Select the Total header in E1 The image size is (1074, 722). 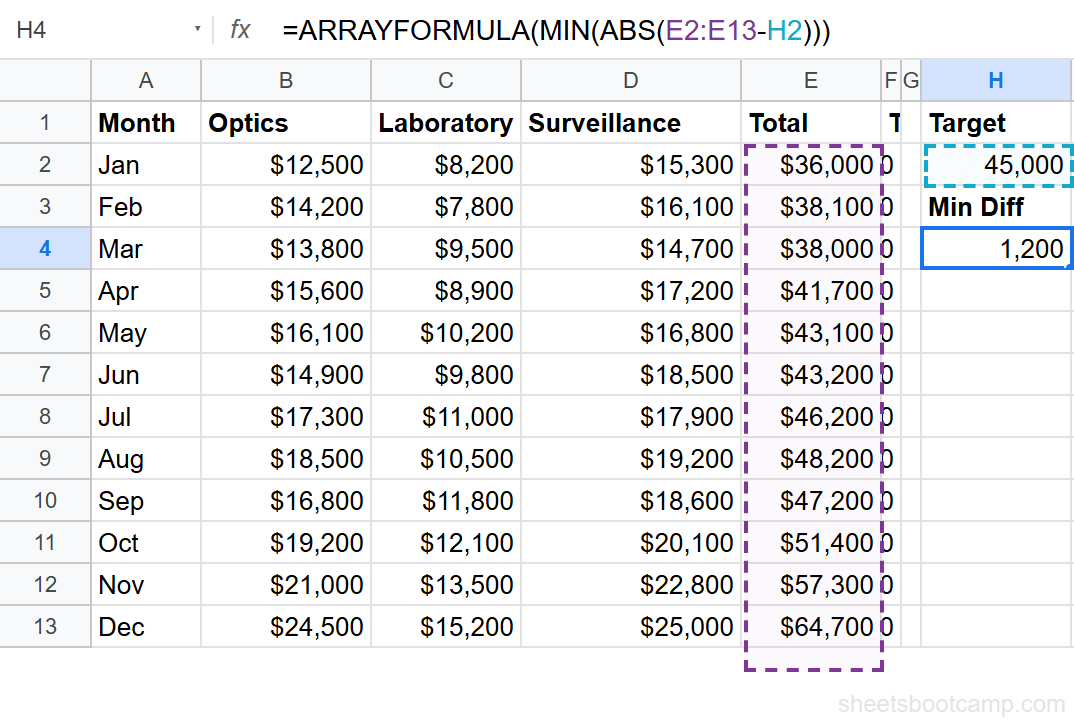810,122
